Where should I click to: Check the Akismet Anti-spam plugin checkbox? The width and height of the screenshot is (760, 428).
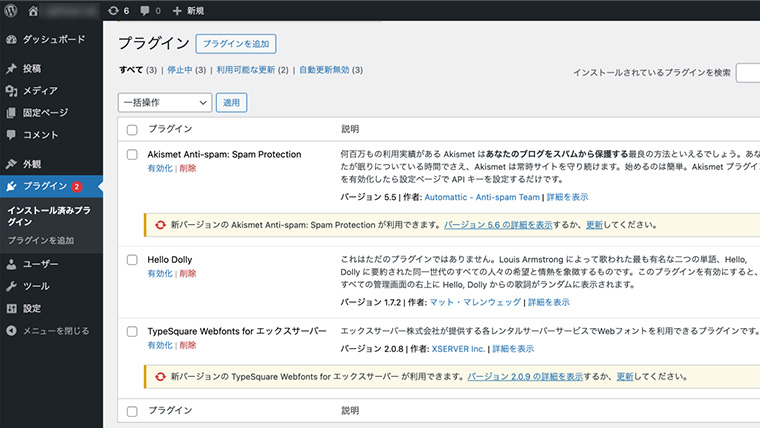click(132, 155)
